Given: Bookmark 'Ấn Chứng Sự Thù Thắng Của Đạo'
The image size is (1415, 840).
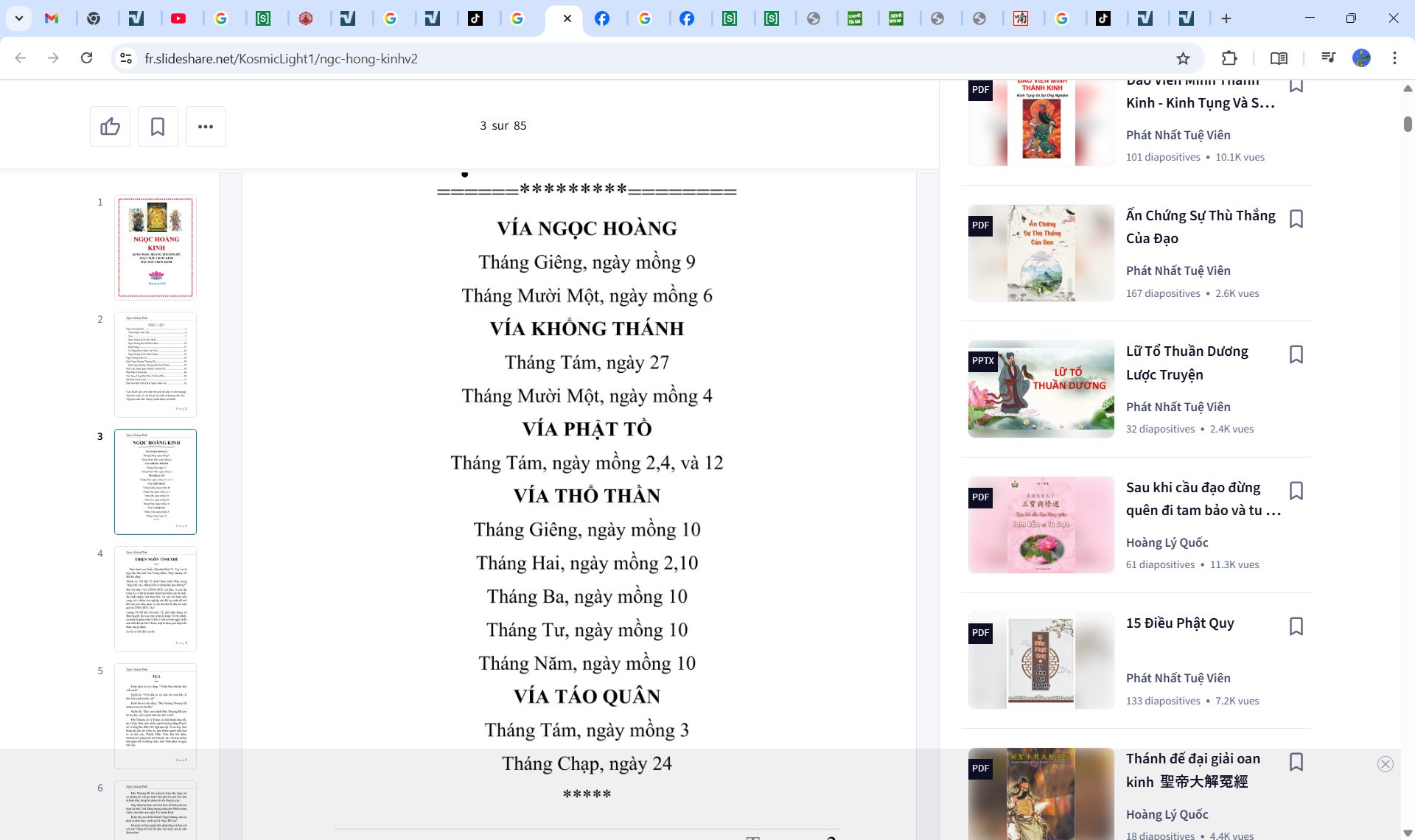Looking at the screenshot, I should pyautogui.click(x=1296, y=219).
